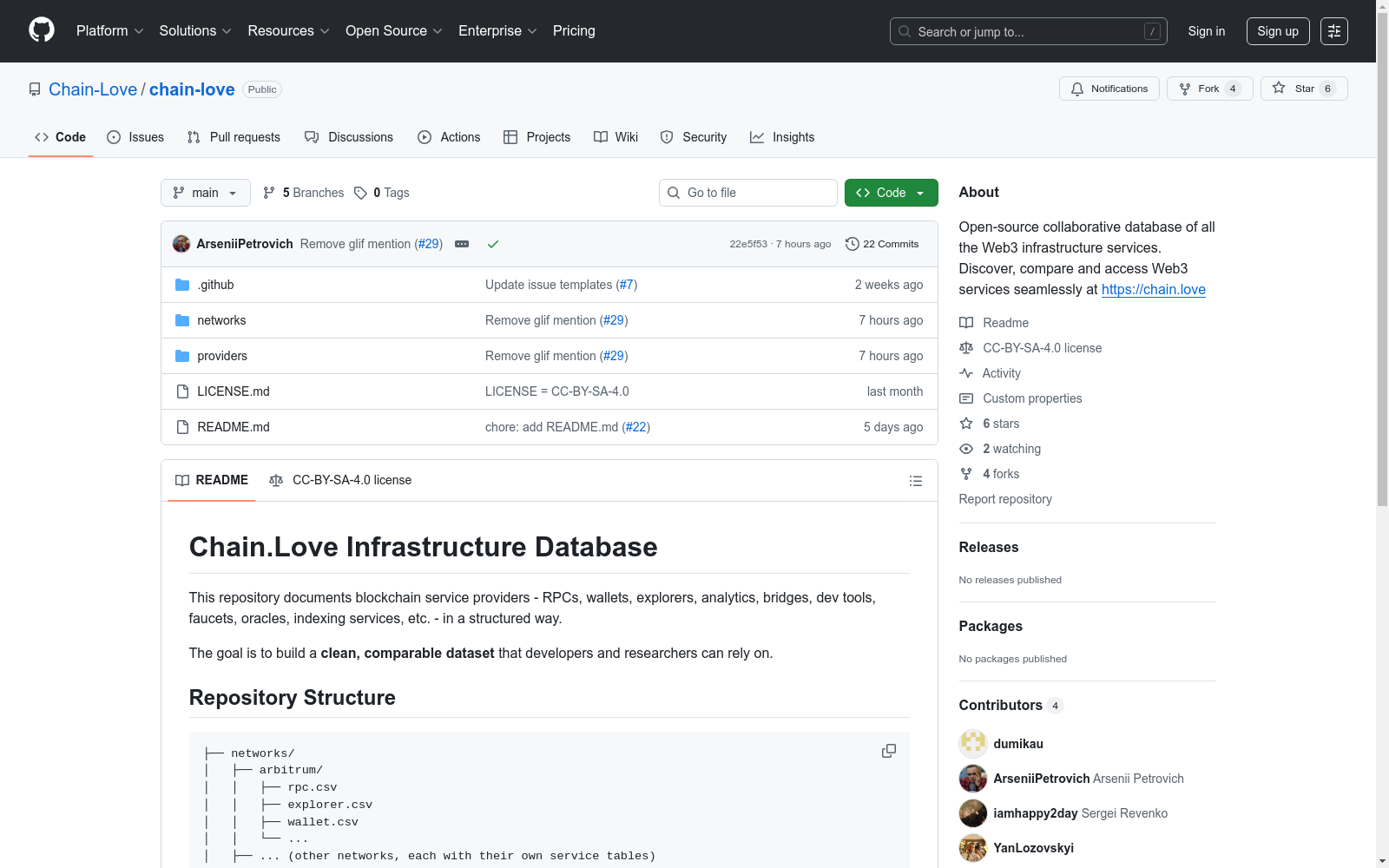Switch to the Discussions tab
Image resolution: width=1389 pixels, height=868 pixels.
click(349, 137)
